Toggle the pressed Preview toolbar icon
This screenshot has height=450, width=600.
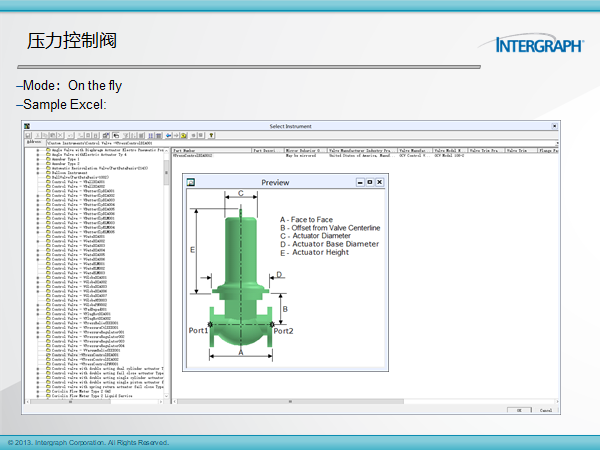(116, 135)
